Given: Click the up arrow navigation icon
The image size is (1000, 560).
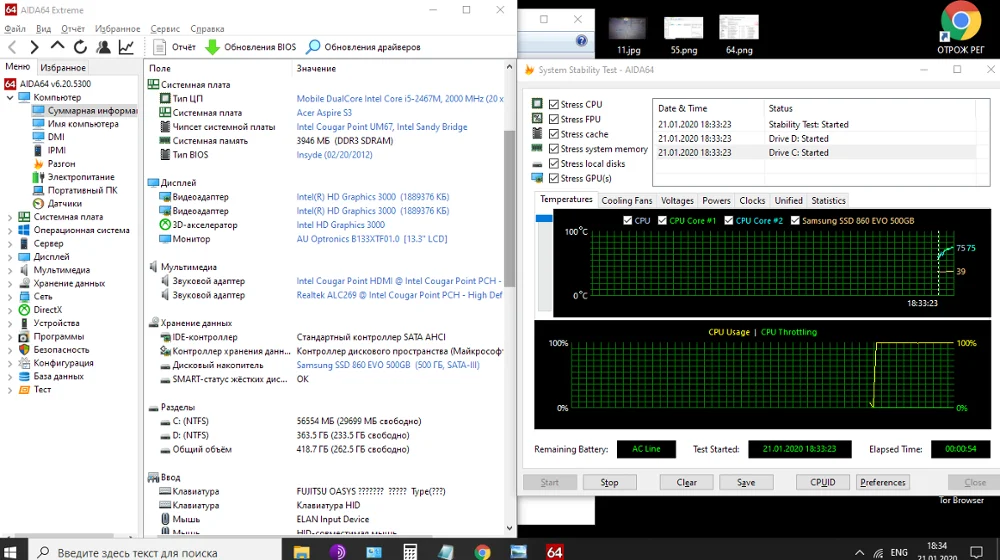Looking at the screenshot, I should 57,47.
